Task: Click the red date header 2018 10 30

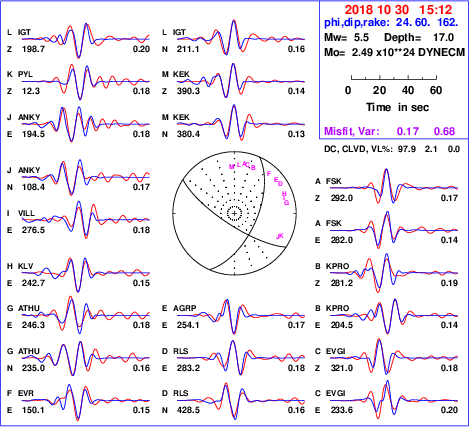Action: pos(377,9)
